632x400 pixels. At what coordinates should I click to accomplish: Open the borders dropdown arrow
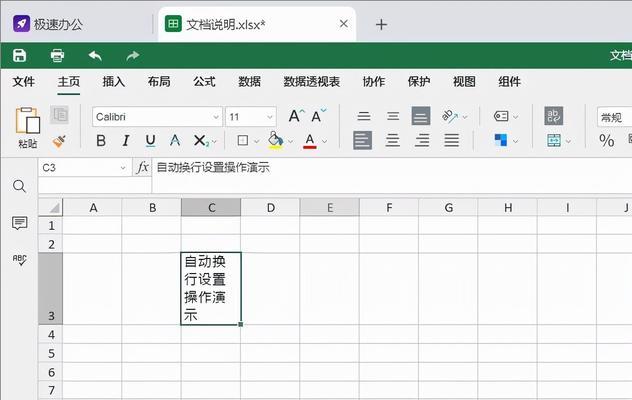pos(256,142)
